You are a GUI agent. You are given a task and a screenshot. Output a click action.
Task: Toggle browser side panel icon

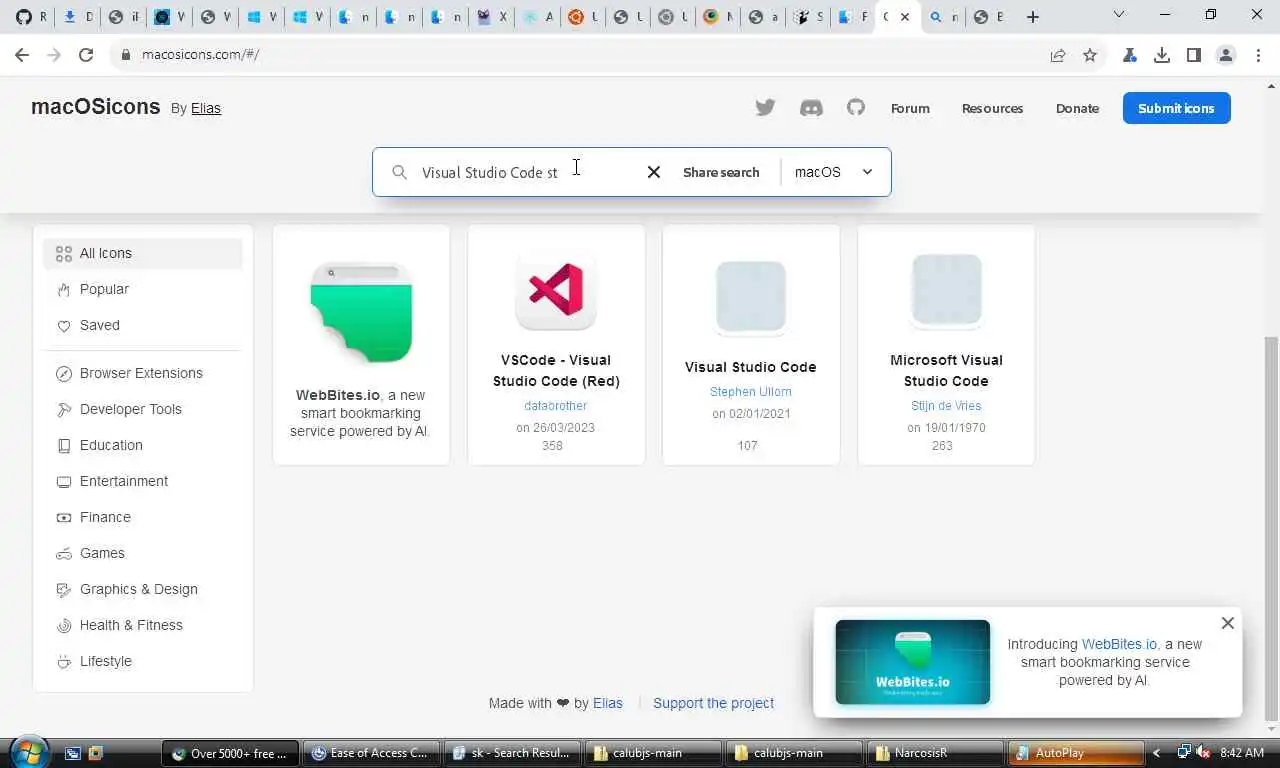1194,55
